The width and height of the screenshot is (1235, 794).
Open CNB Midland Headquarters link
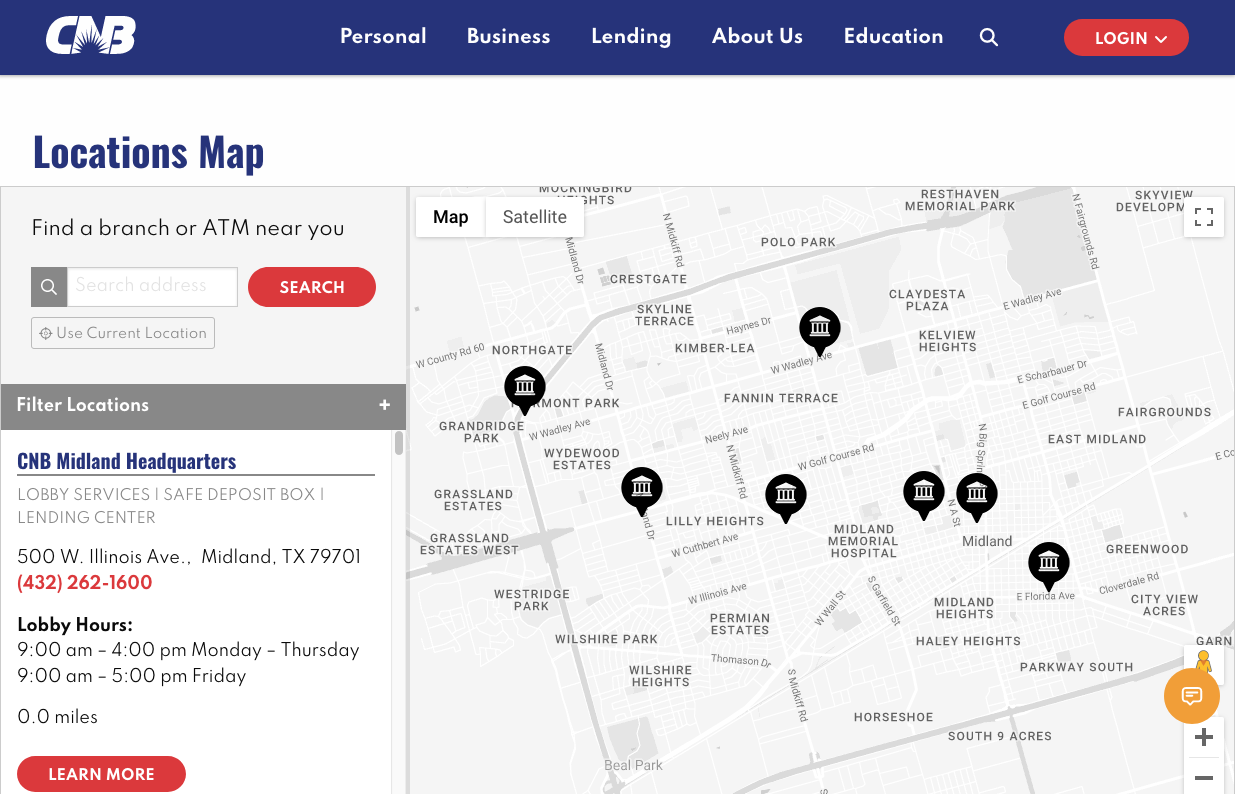[x=127, y=461]
